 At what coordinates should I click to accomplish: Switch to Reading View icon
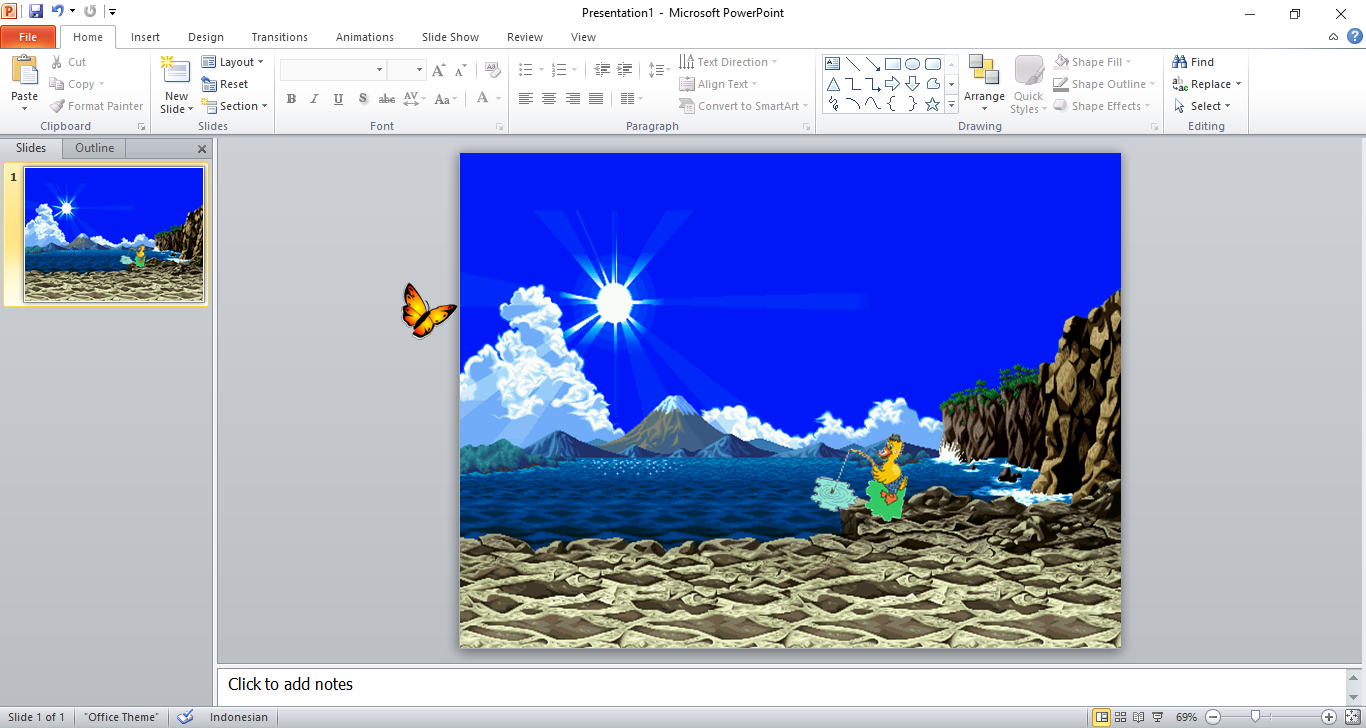tap(1138, 717)
